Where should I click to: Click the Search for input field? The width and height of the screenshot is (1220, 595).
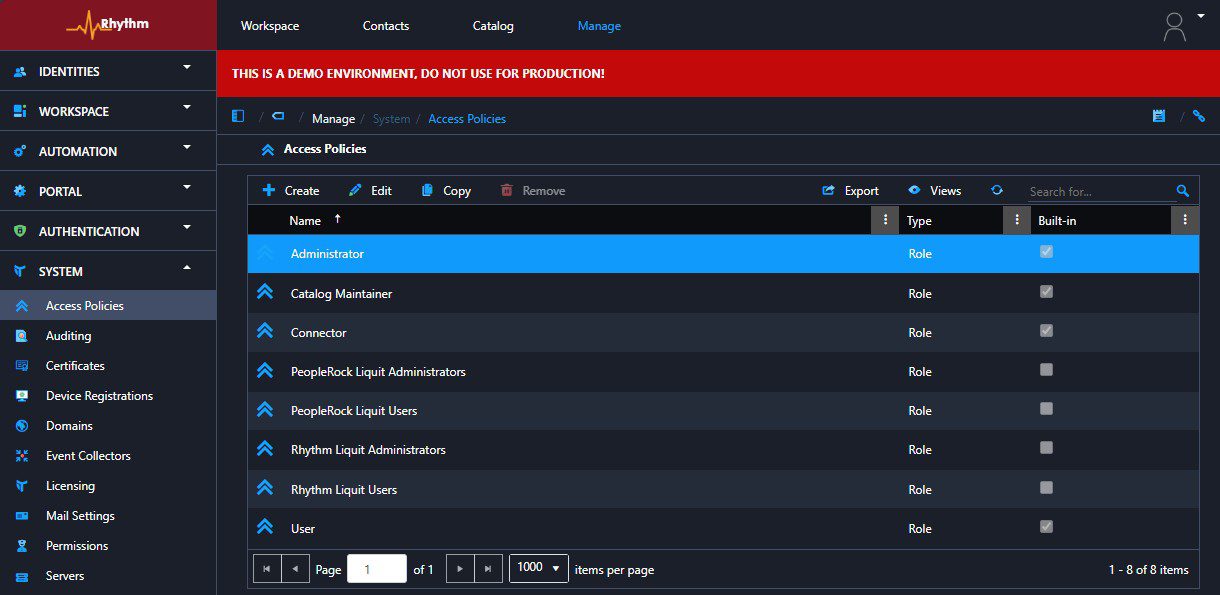point(1099,191)
